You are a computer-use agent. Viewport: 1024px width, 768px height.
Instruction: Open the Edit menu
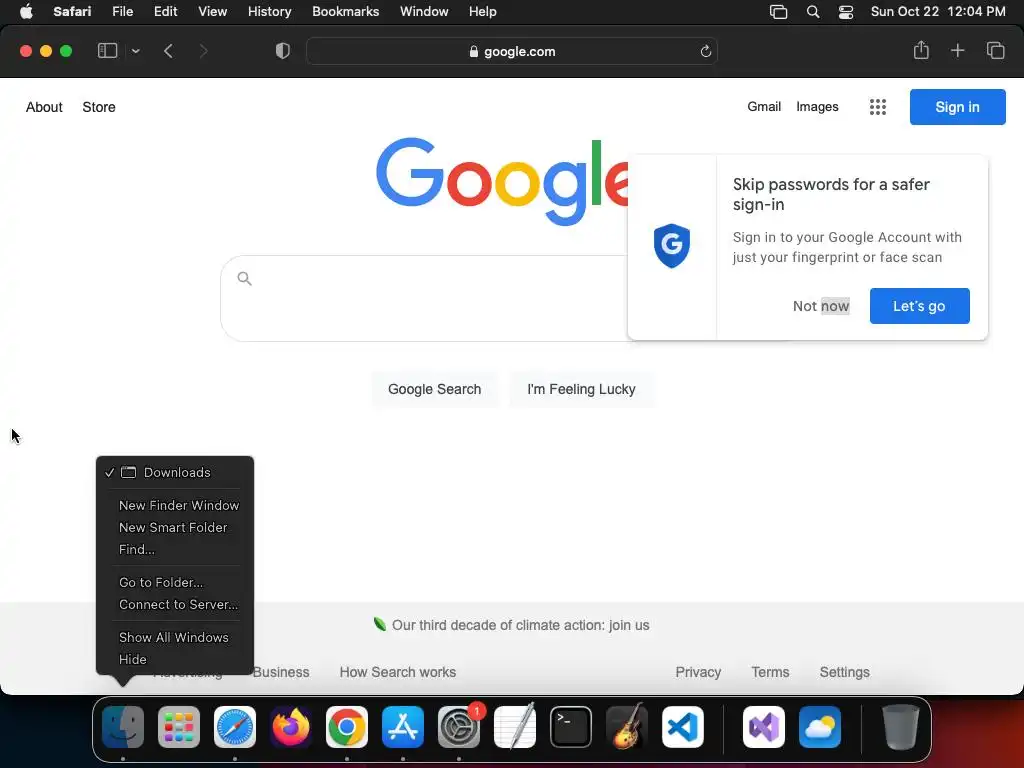165,11
